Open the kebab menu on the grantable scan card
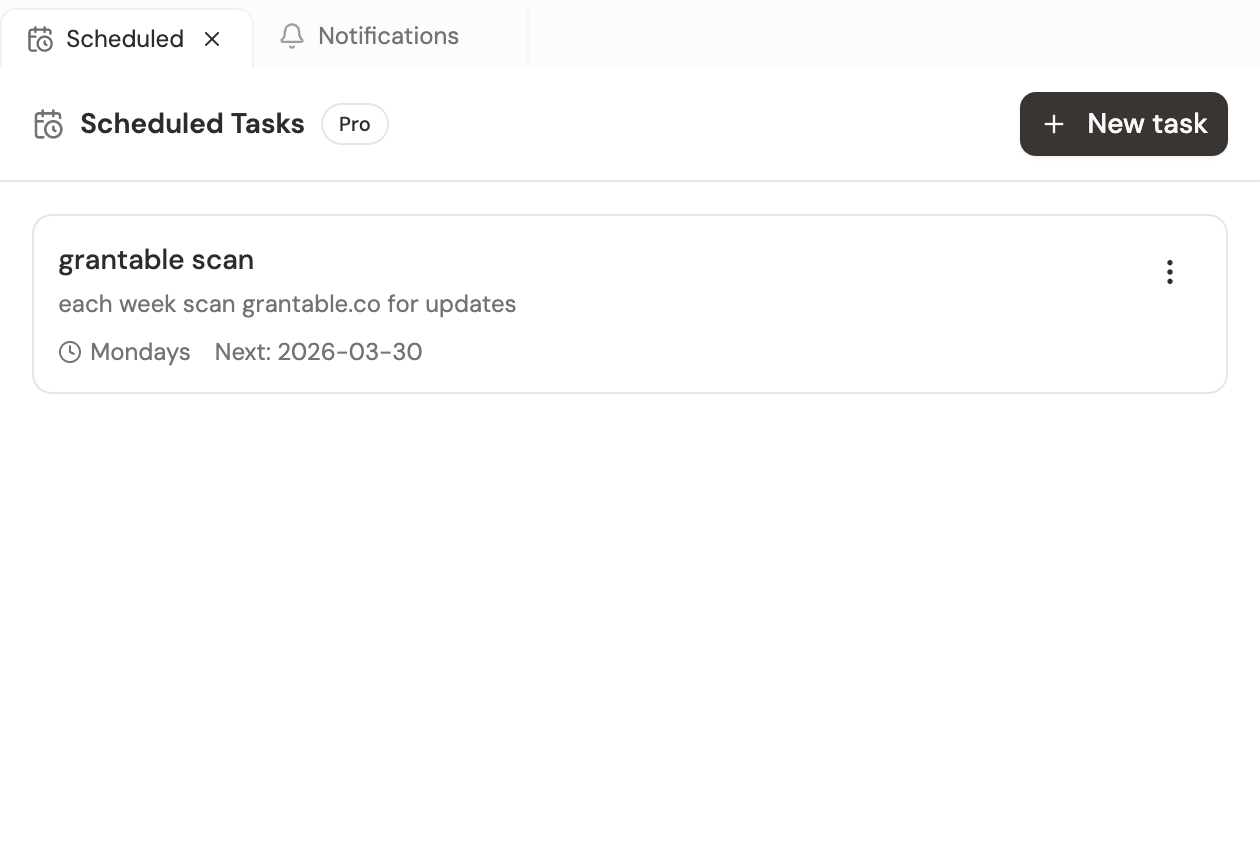Viewport: 1260px width, 846px height. tap(1169, 271)
